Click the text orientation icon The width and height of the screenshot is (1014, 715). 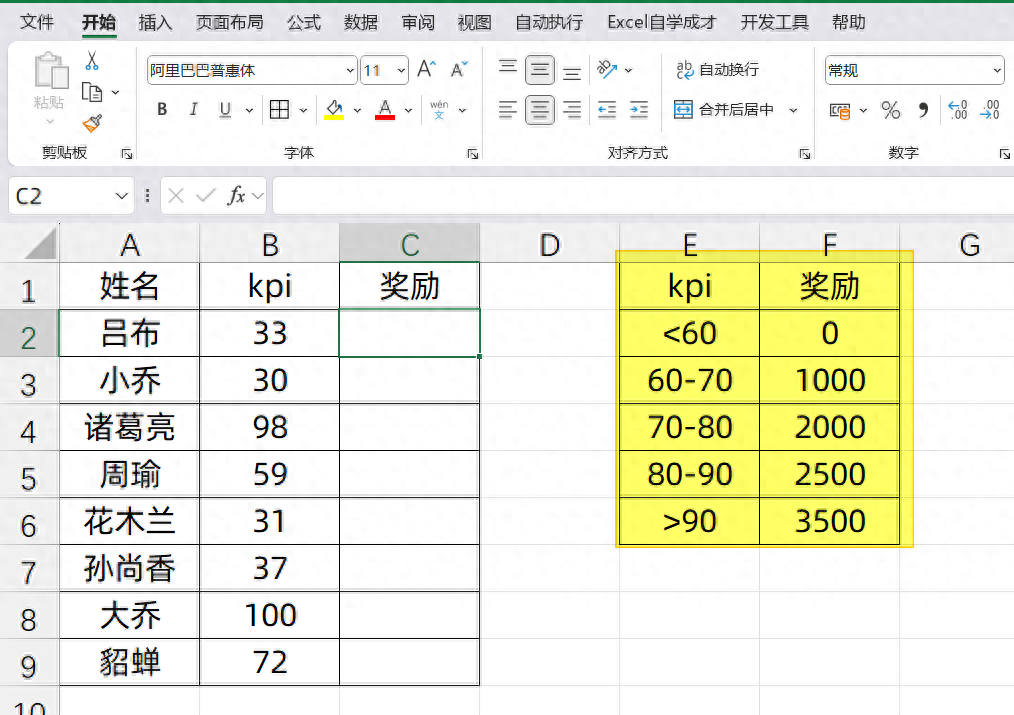point(607,69)
